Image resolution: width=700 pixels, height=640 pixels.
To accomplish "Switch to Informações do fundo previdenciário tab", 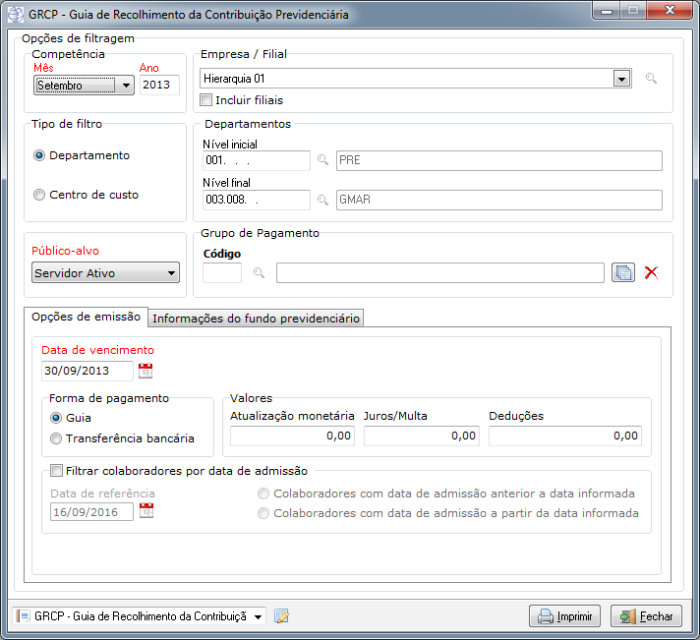I will click(255, 318).
